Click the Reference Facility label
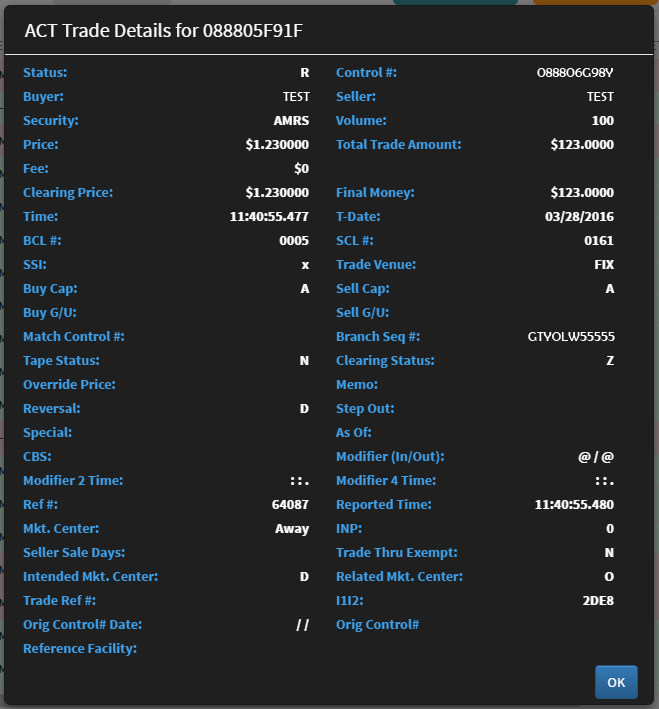The height and width of the screenshot is (709, 659). coord(80,649)
